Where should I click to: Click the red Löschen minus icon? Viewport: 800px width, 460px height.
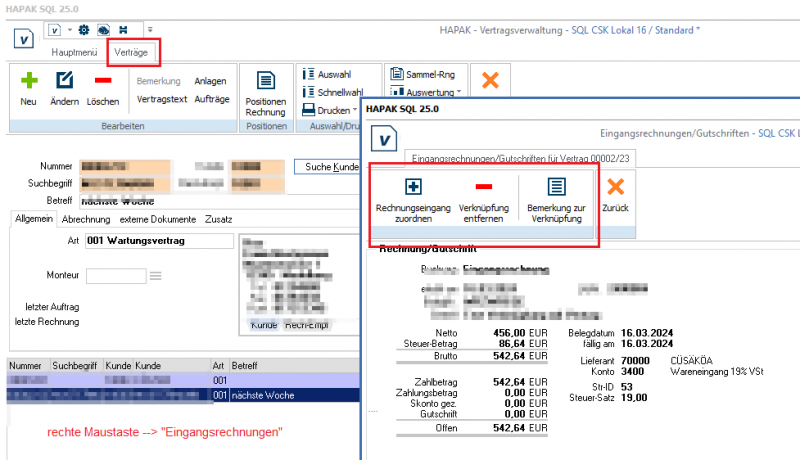tap(102, 80)
